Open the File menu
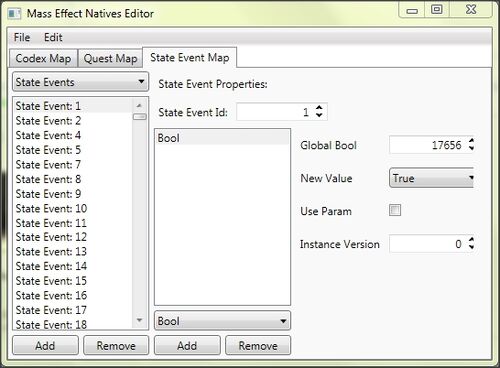500x368 pixels. click(x=22, y=37)
